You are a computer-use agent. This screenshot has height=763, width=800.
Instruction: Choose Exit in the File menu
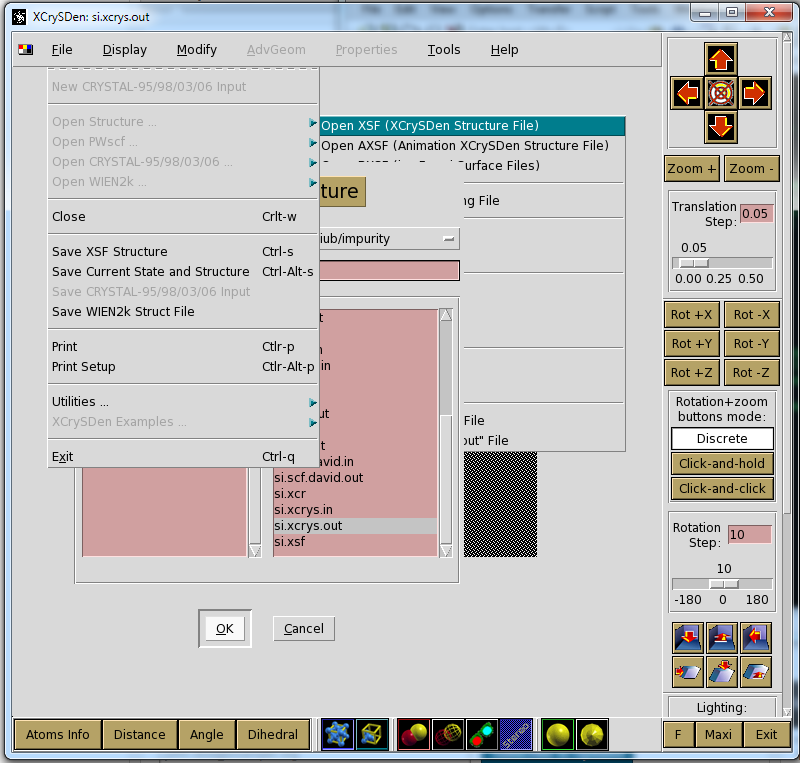click(183, 456)
